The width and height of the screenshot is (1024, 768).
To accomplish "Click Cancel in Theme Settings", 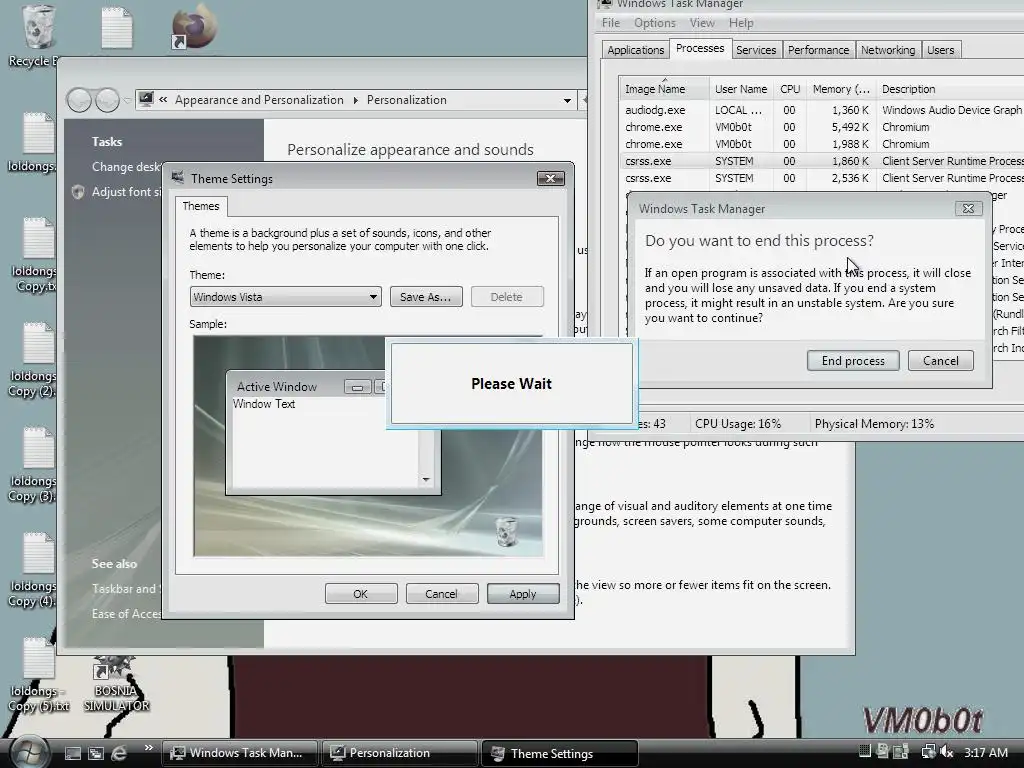I will [x=441, y=594].
